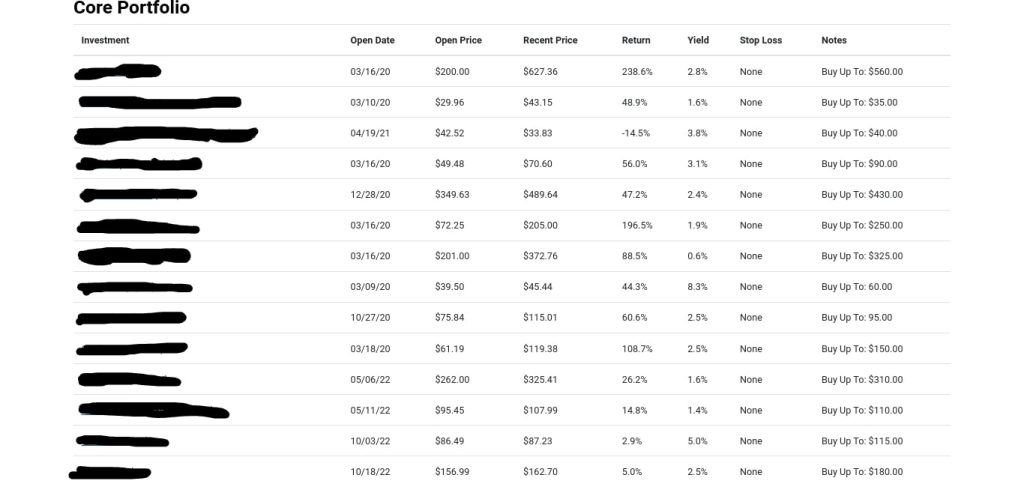Select the redacted investment priced at $489.64
The height and width of the screenshot is (484, 1024).
(x=138, y=195)
